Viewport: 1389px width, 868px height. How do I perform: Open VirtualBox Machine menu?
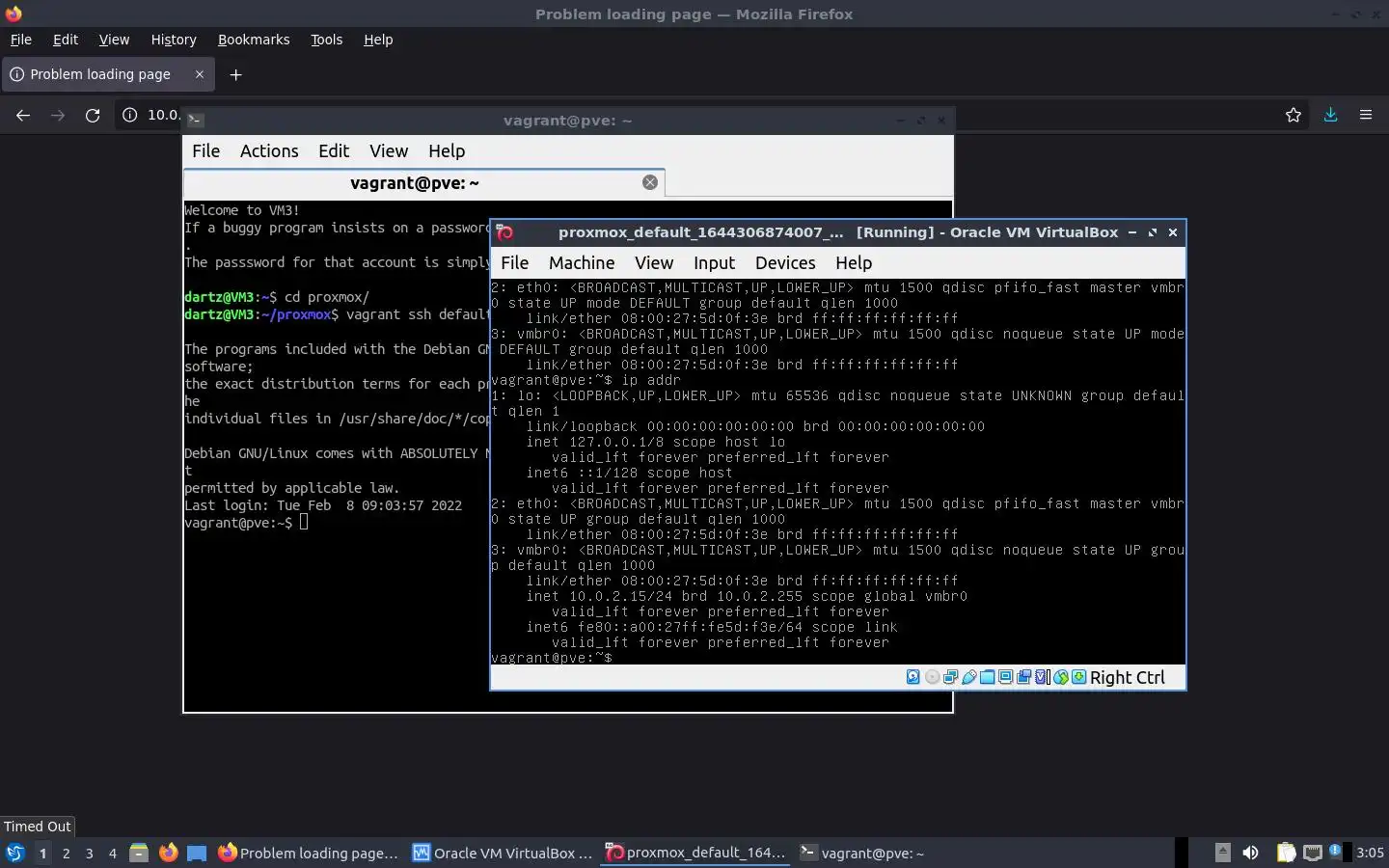[x=582, y=262]
